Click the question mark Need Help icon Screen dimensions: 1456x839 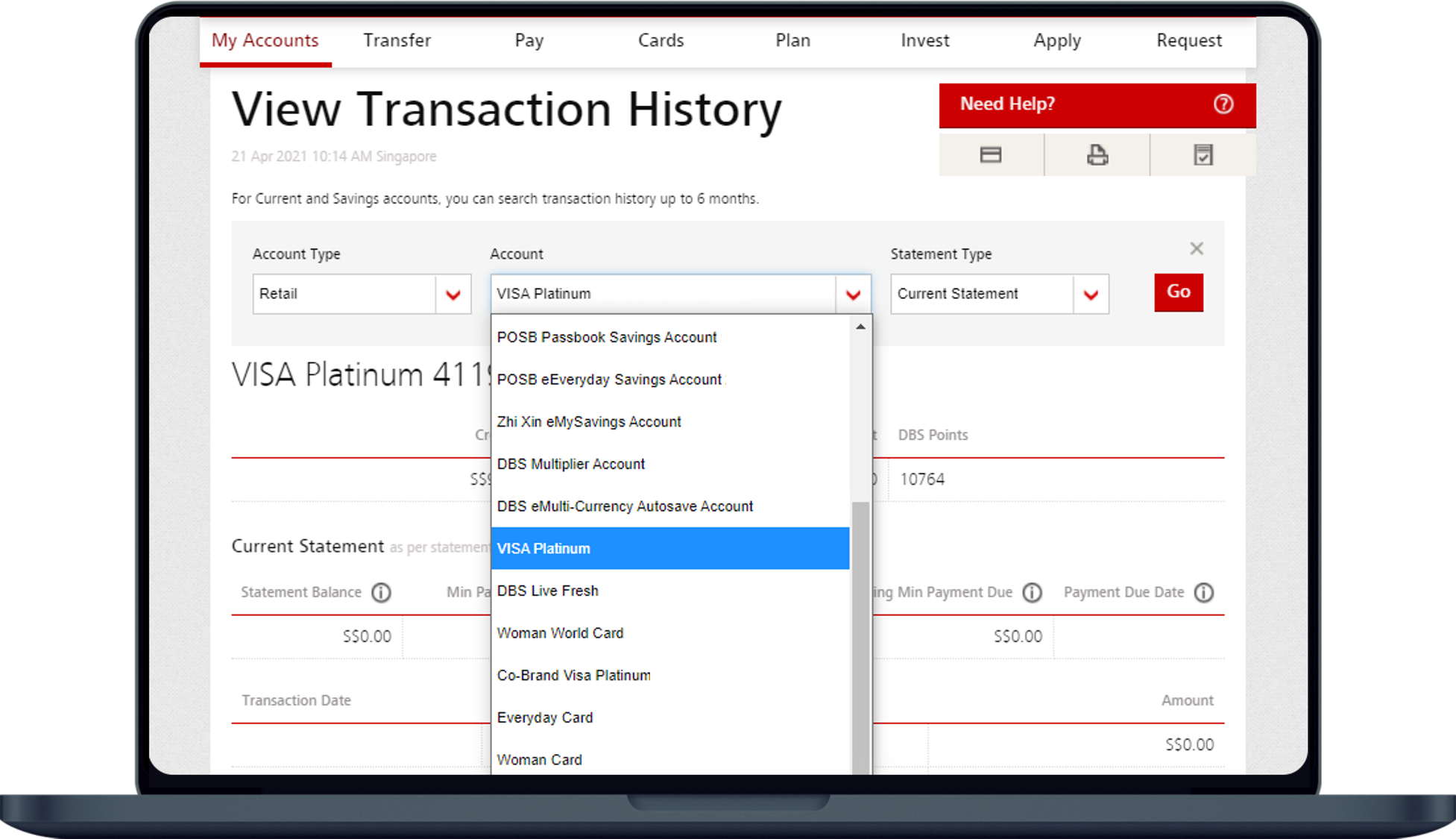pos(1223,104)
